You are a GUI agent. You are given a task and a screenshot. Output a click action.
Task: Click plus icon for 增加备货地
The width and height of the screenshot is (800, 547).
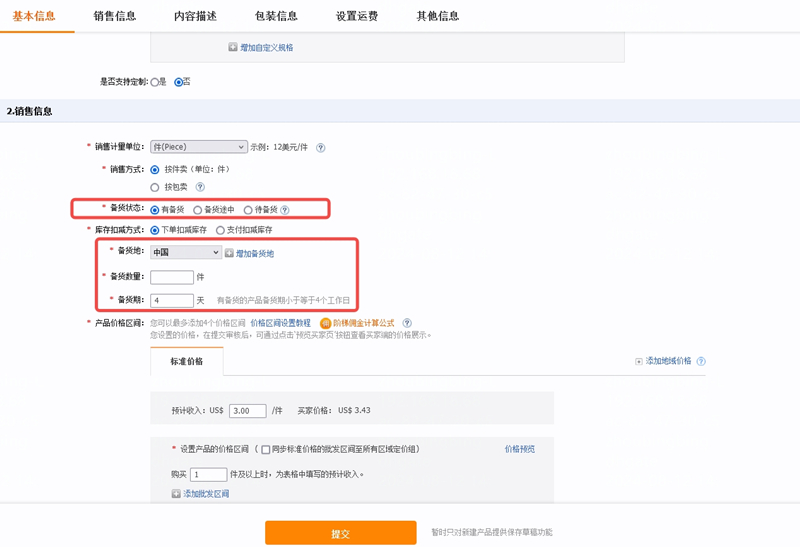click(x=229, y=253)
